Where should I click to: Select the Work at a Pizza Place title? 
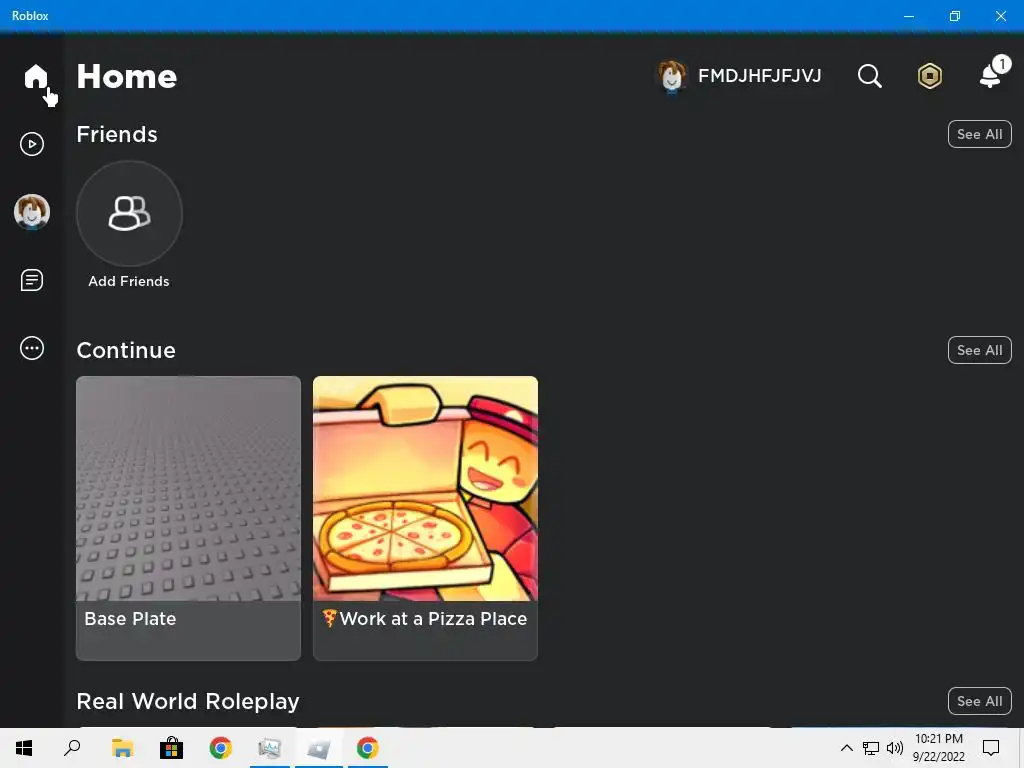(x=425, y=618)
